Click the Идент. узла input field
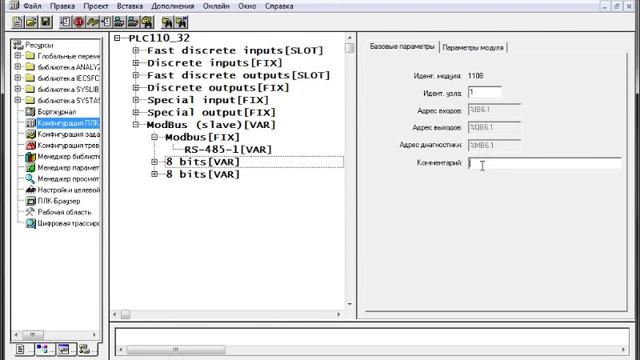Image resolution: width=640 pixels, height=360 pixels. click(x=484, y=92)
